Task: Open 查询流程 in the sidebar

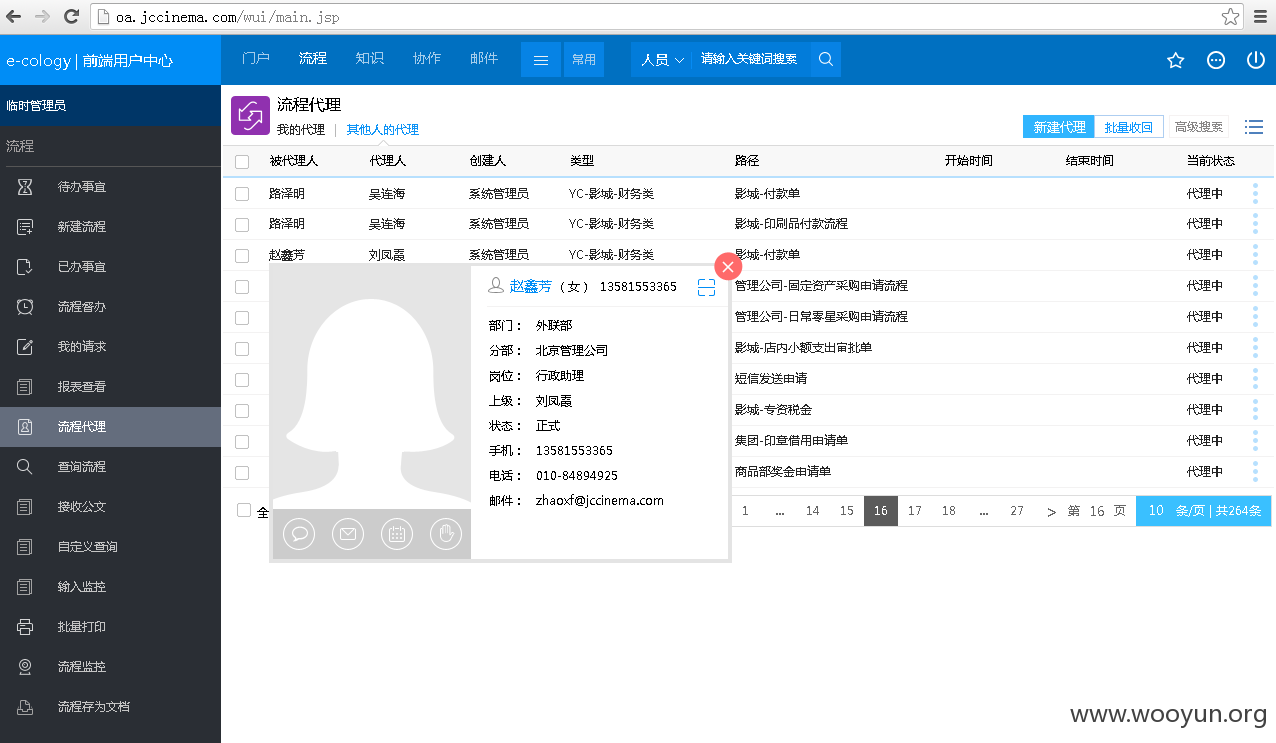Action: 110,467
